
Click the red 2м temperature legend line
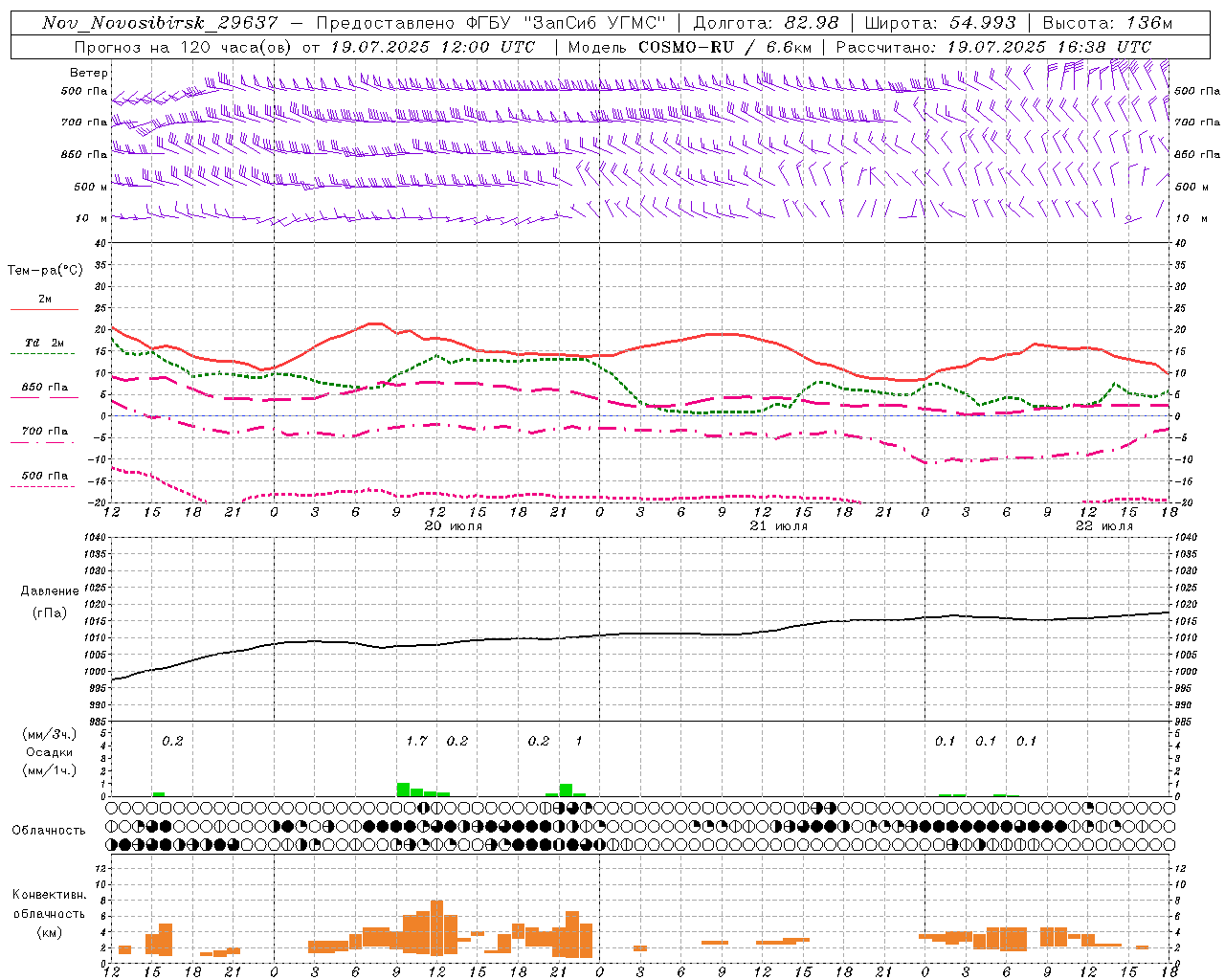tap(44, 310)
